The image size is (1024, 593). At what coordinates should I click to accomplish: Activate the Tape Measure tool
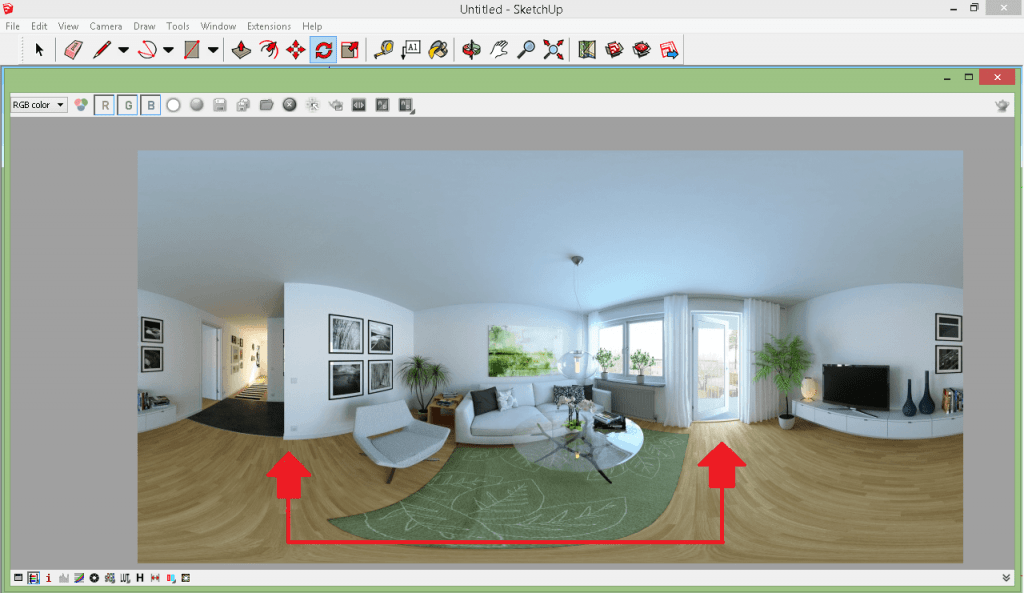pos(381,48)
